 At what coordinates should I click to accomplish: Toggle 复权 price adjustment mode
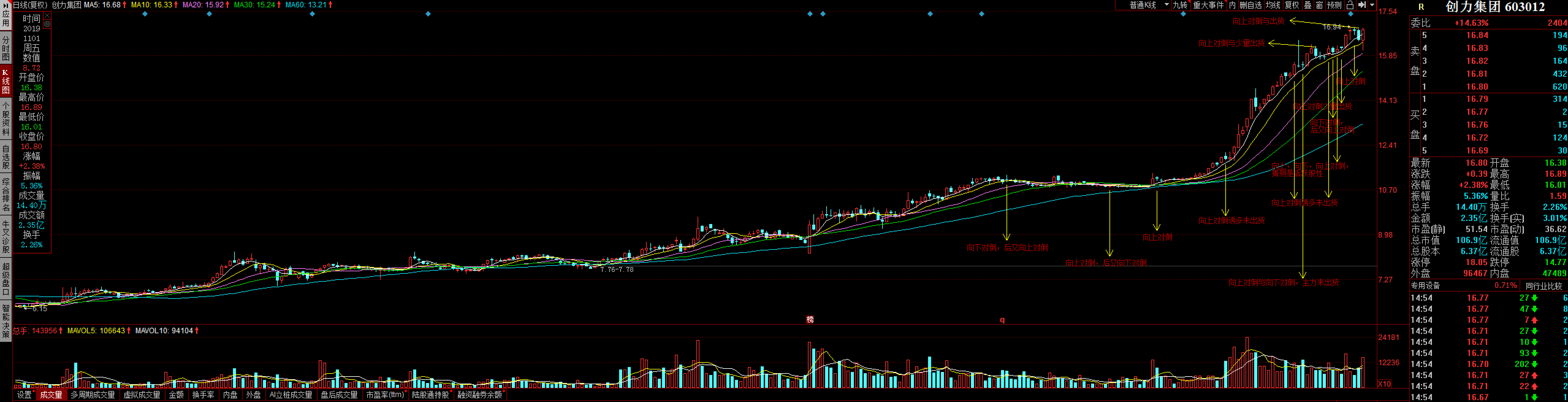coord(1292,5)
